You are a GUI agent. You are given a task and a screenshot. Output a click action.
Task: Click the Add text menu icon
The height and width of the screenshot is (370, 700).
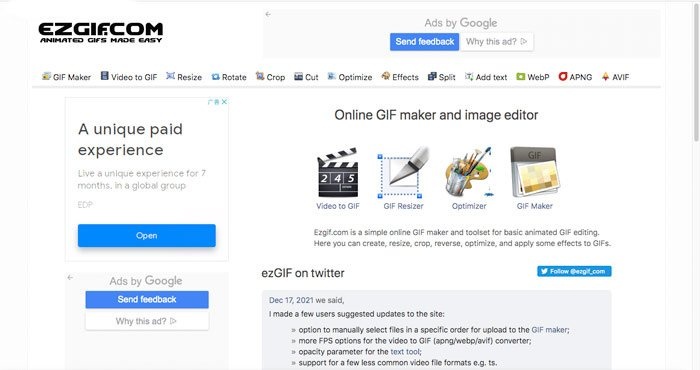(x=469, y=76)
